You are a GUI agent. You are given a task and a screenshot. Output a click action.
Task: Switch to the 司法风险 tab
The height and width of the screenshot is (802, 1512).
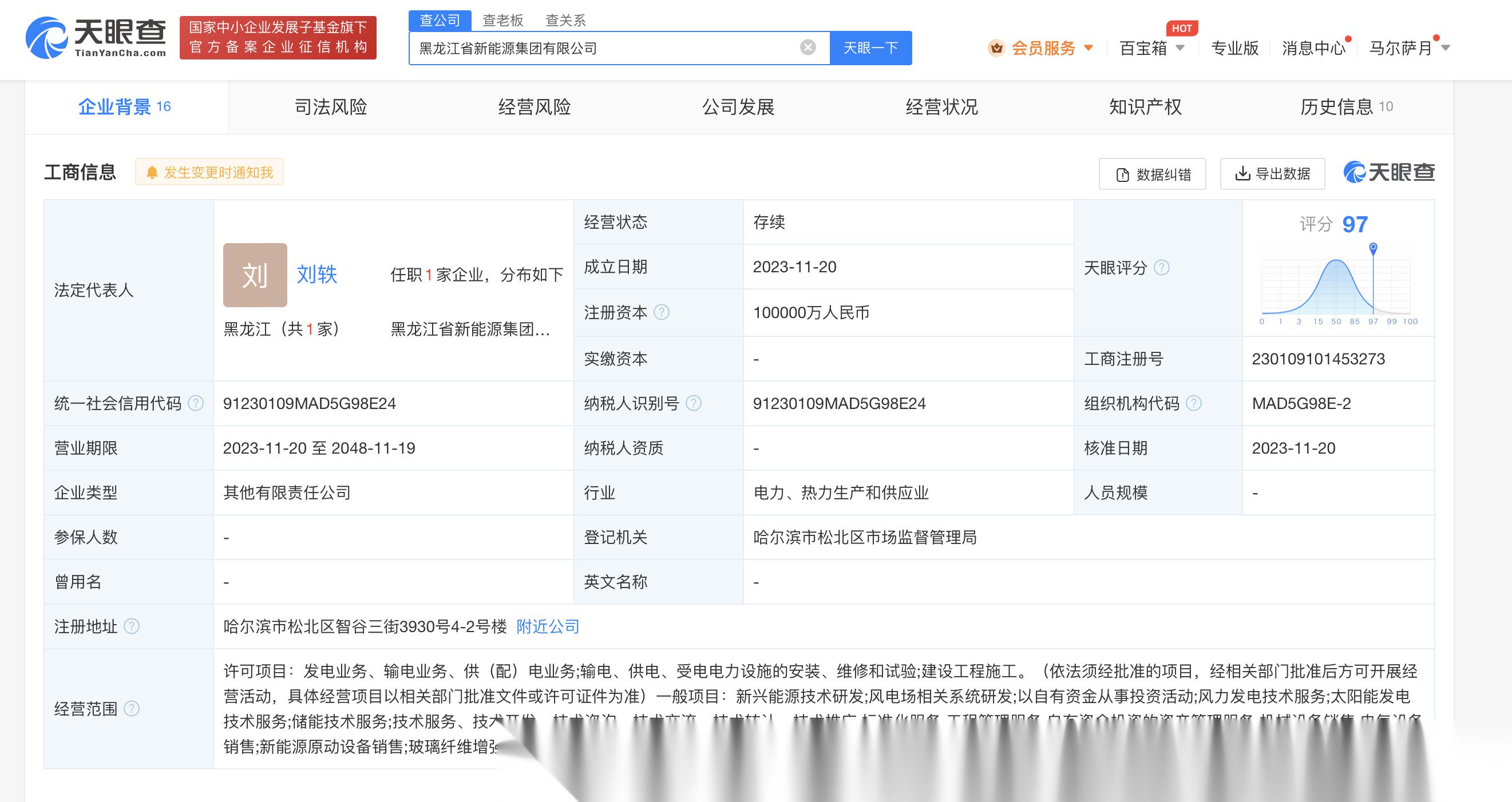click(x=331, y=107)
